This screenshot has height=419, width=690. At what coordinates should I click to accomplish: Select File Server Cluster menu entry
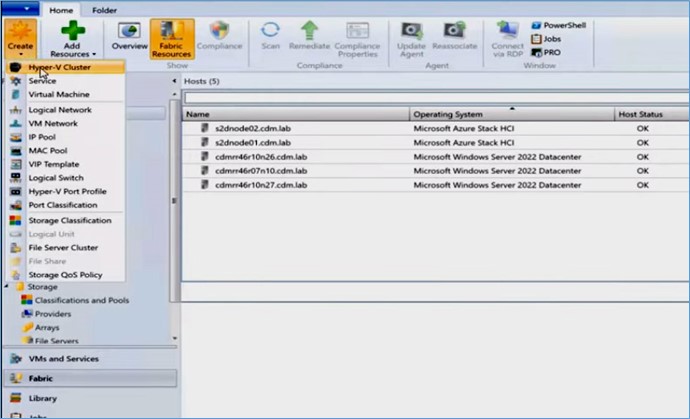(65, 248)
